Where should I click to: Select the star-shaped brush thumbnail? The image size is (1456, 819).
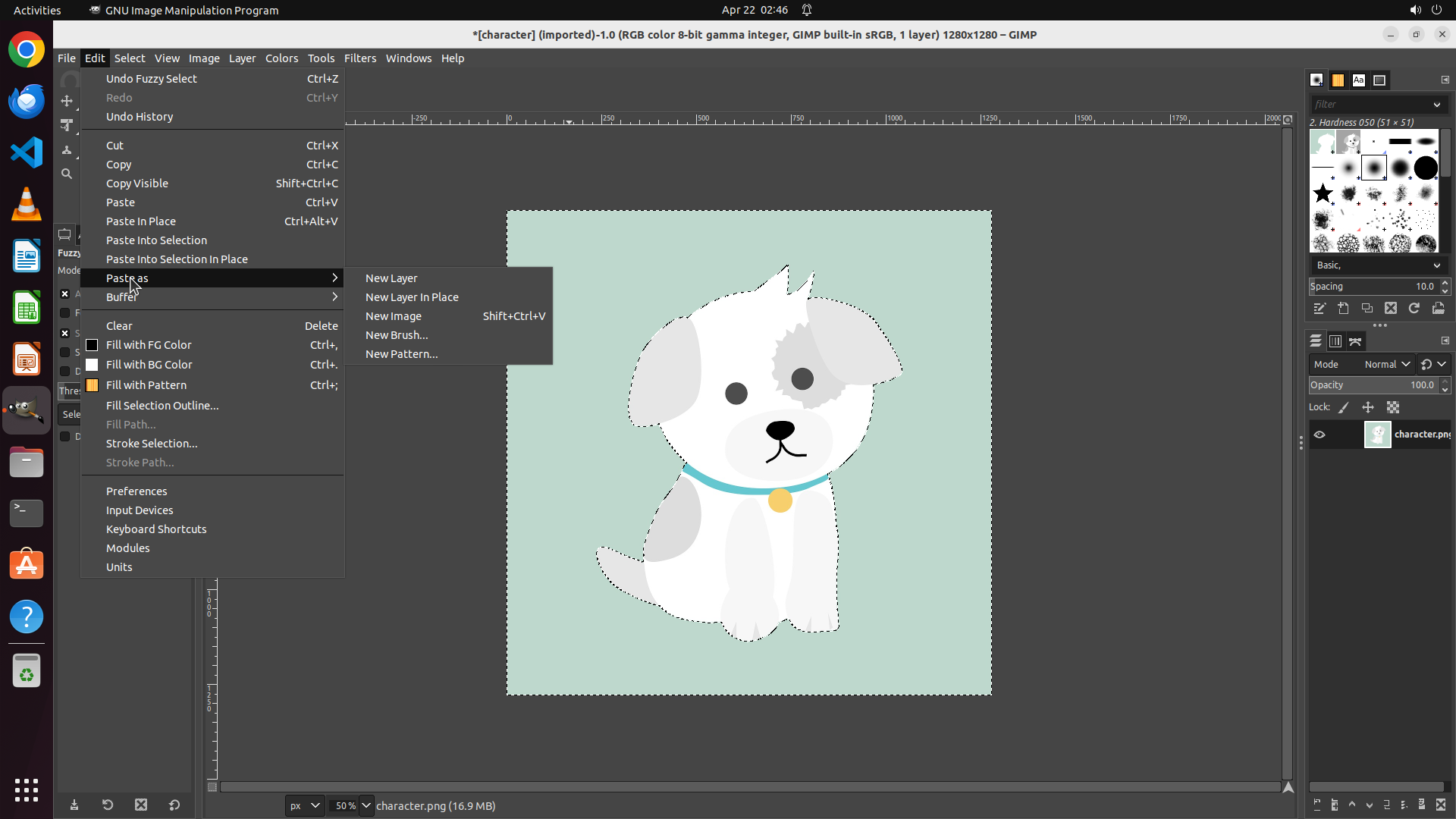click(1323, 193)
